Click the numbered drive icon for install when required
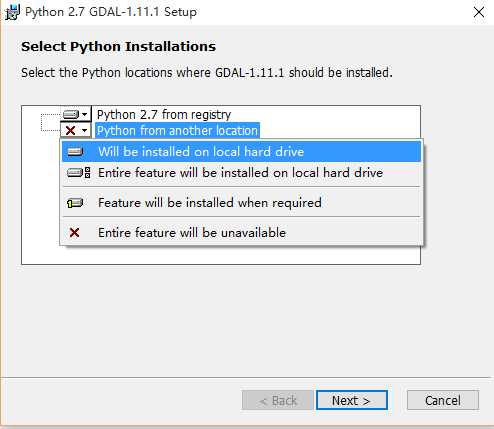Screen dimensions: 494x429 coord(75,203)
